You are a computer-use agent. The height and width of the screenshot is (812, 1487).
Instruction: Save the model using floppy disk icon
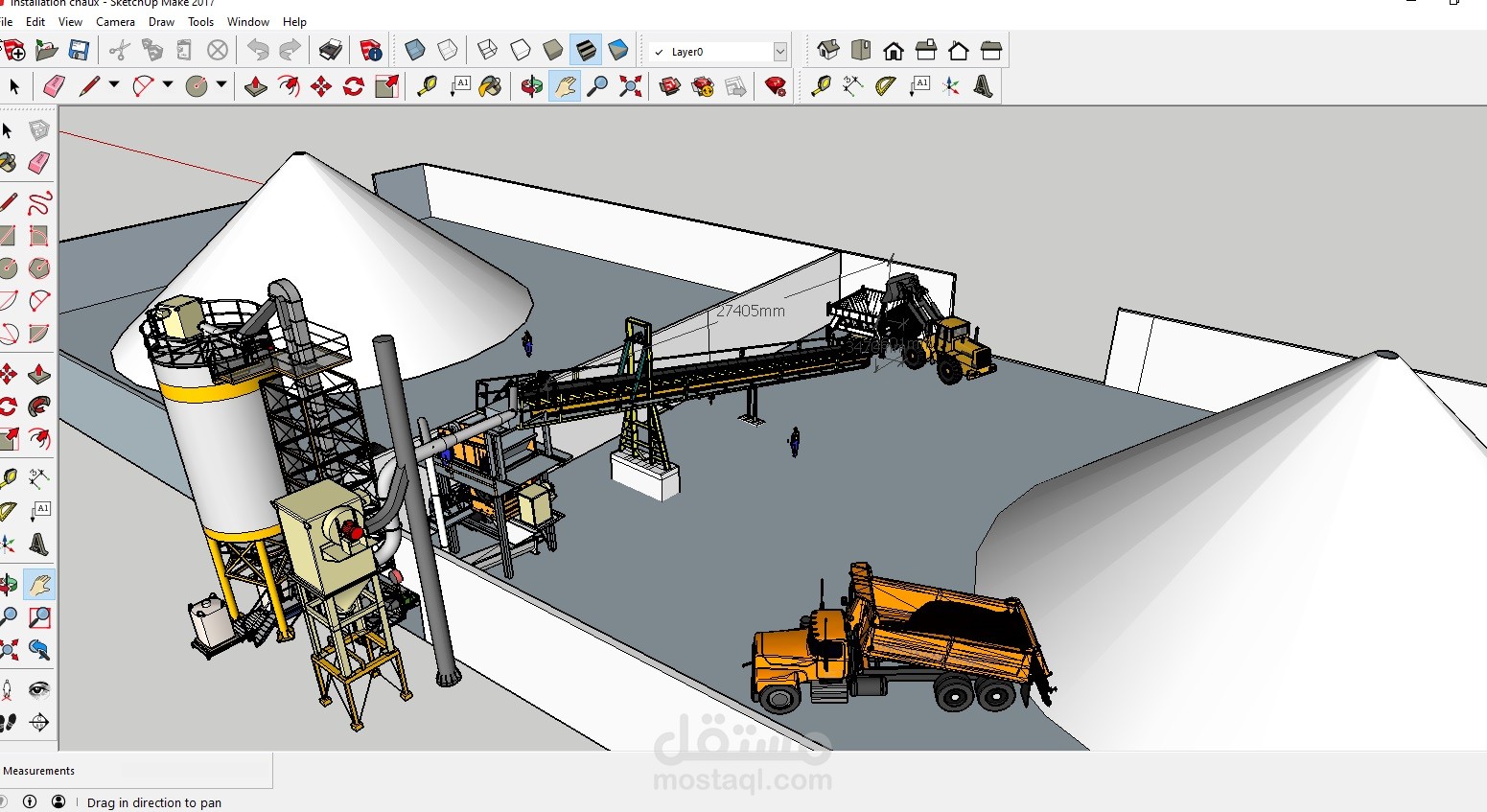coord(79,50)
